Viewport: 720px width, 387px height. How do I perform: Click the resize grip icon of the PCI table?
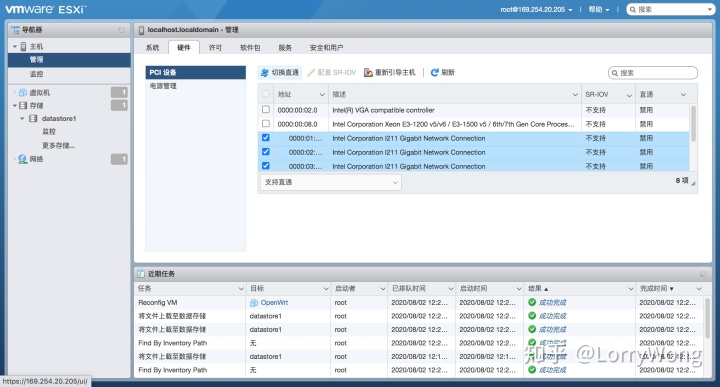click(693, 183)
